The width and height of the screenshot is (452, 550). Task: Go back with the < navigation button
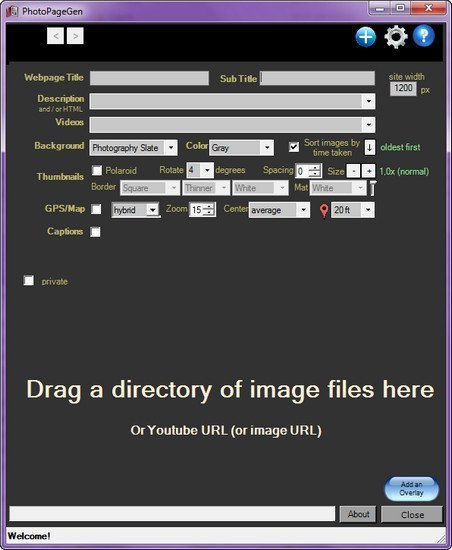click(55, 36)
